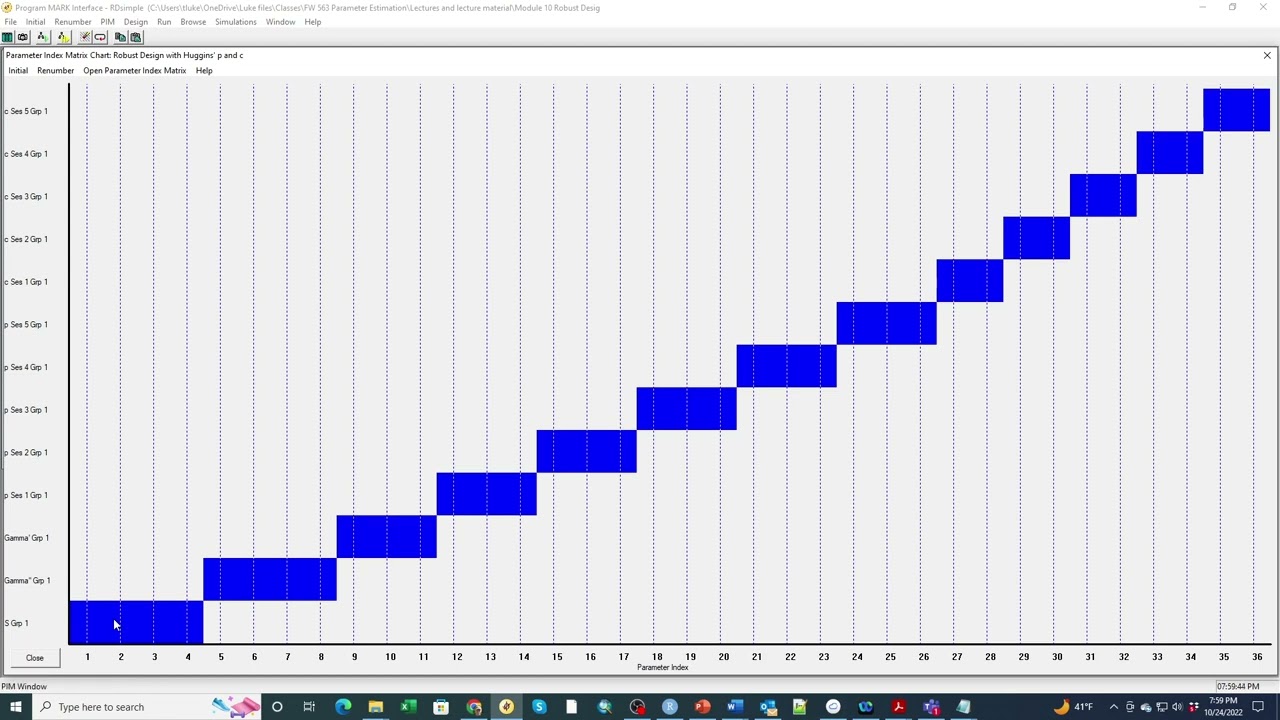The image size is (1280, 720).
Task: Open Excel from the taskbar
Action: 408,707
